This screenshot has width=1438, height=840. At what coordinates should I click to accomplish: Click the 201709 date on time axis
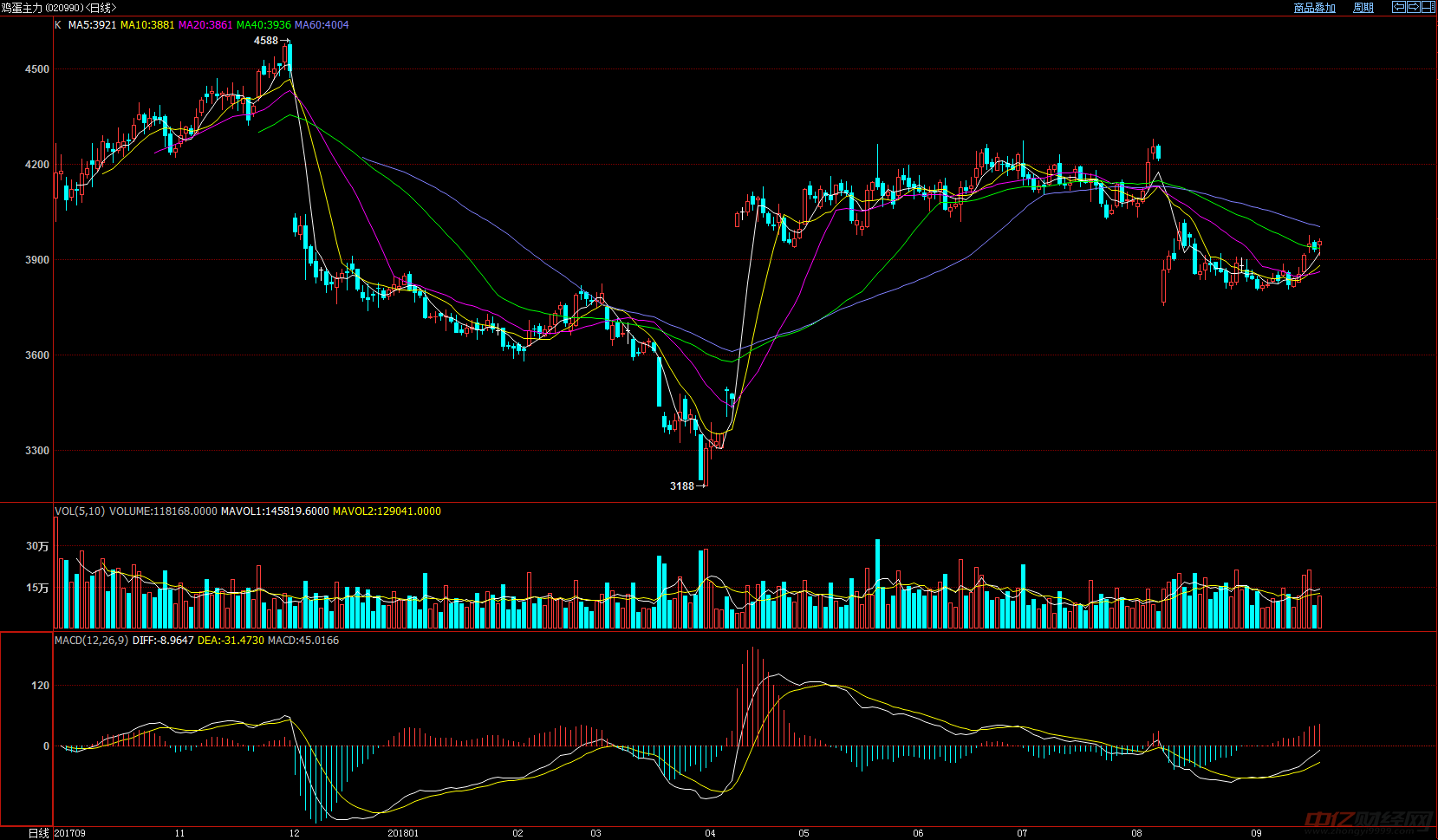(70, 833)
